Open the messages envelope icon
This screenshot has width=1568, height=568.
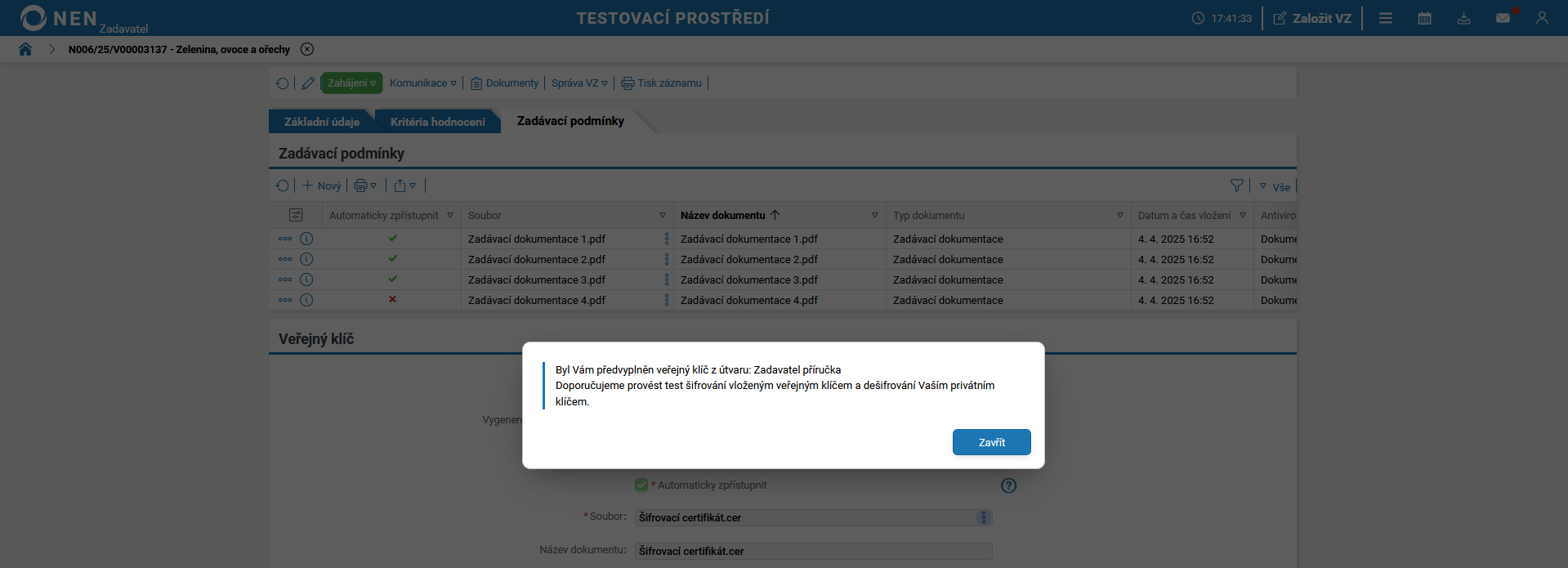(1503, 18)
